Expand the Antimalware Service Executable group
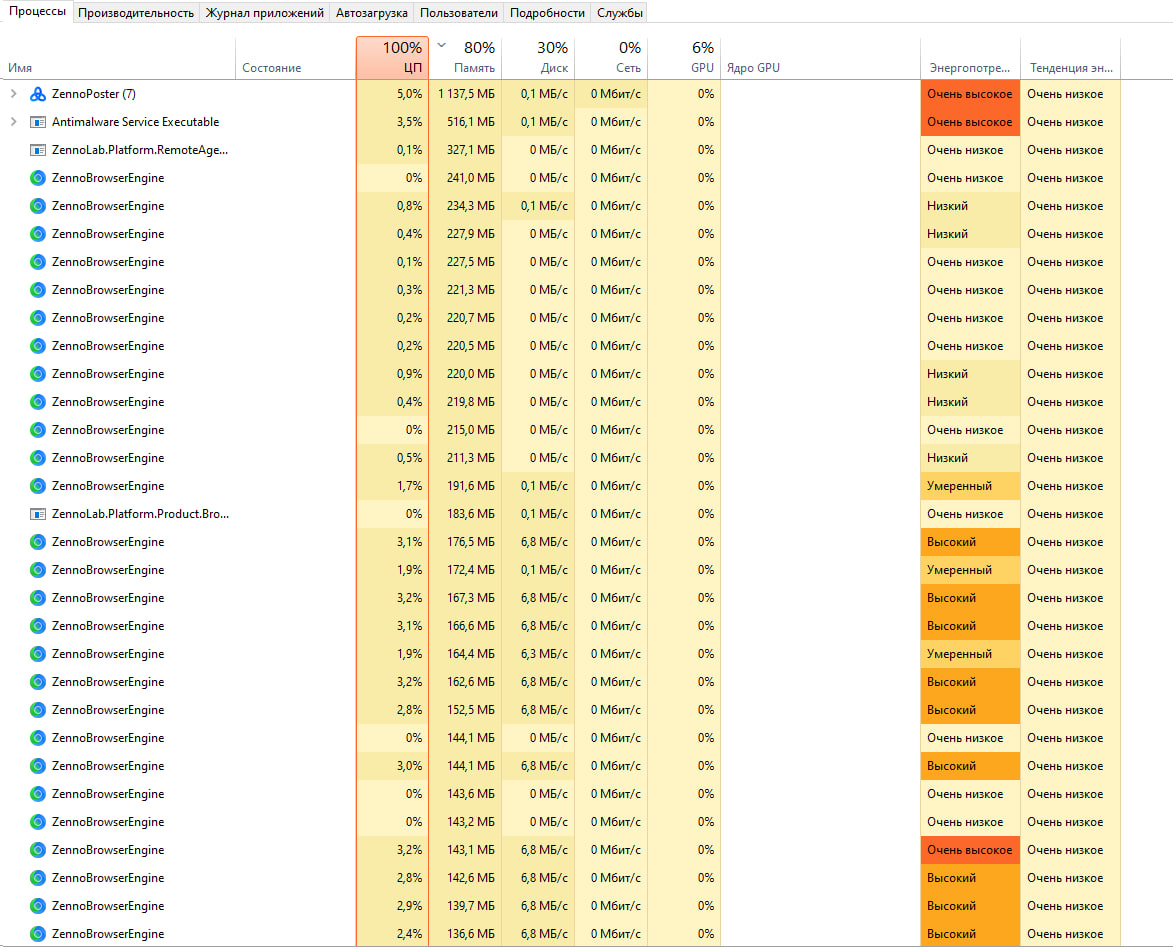The width and height of the screenshot is (1173, 949). tap(13, 122)
